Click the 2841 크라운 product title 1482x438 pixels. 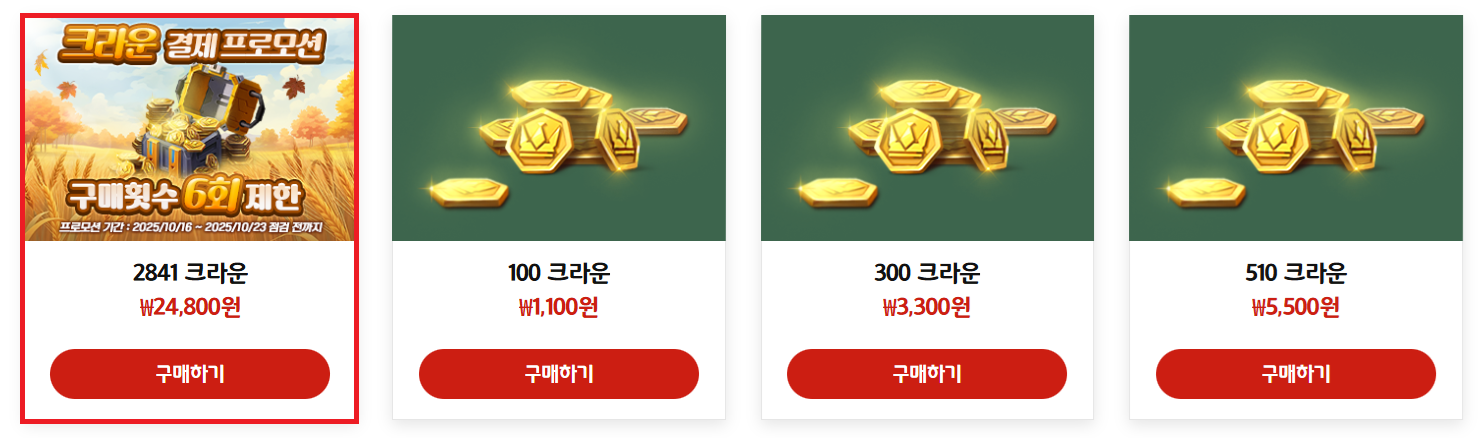(189, 273)
